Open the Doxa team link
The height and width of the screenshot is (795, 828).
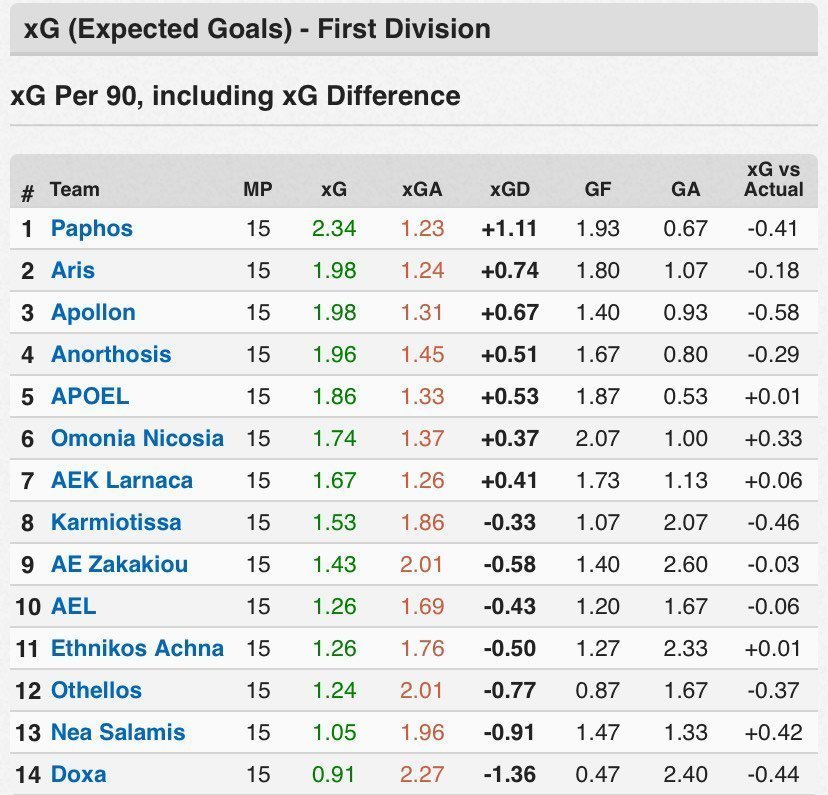(x=79, y=774)
